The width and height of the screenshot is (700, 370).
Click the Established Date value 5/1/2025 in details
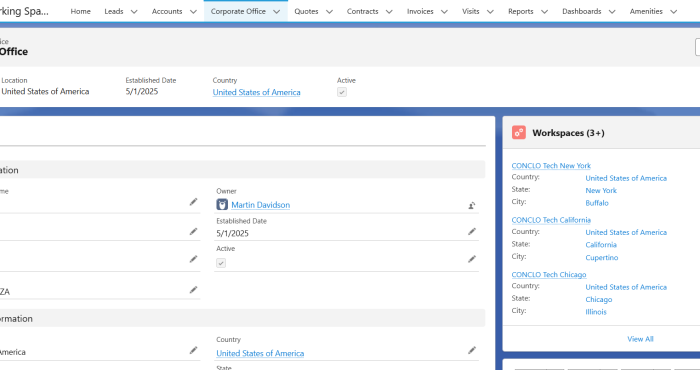232,233
